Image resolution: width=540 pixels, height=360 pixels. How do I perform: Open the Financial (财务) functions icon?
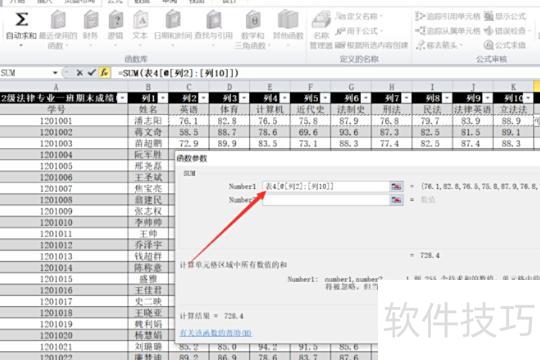pos(91,20)
